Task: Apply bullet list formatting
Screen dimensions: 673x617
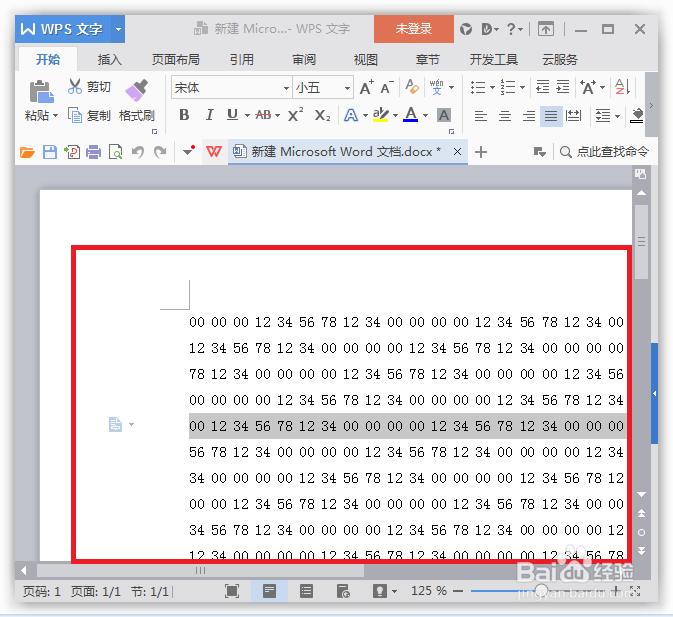Action: click(x=478, y=88)
